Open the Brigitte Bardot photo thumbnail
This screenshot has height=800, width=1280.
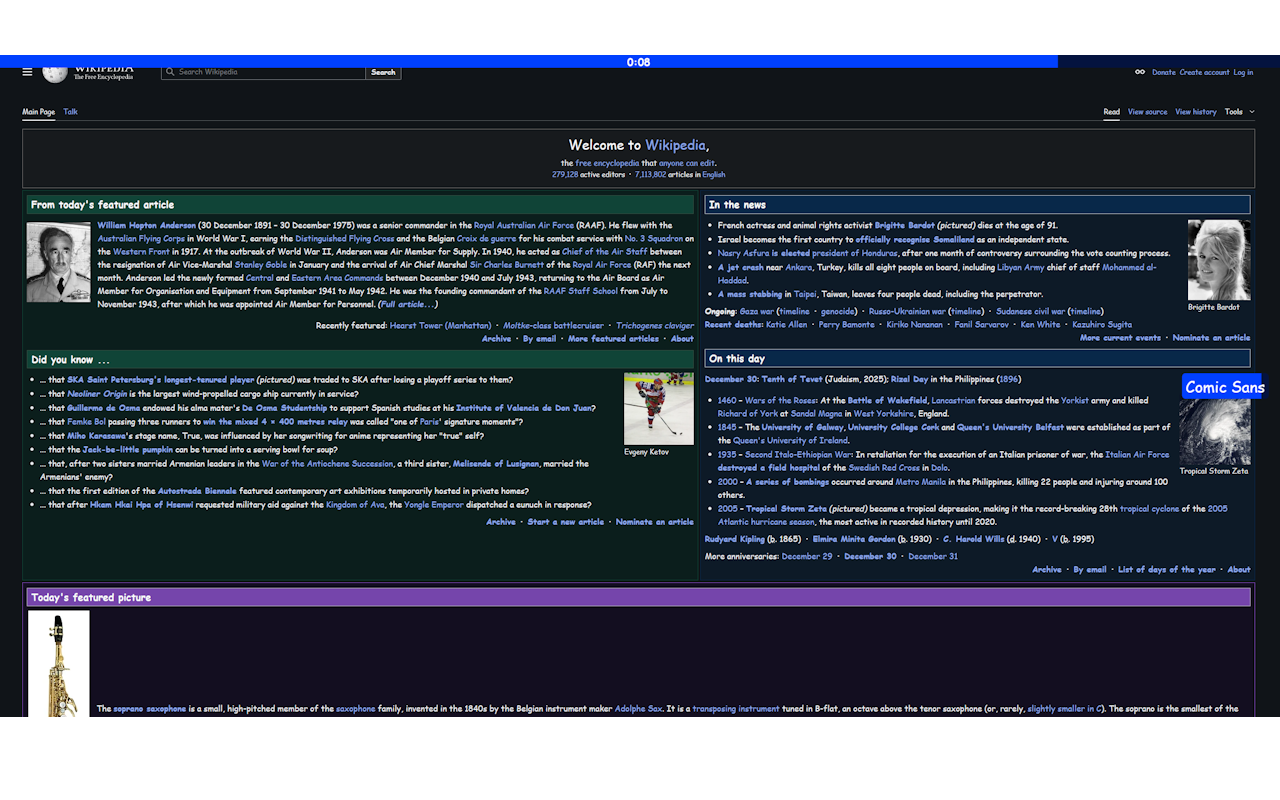(1218, 260)
